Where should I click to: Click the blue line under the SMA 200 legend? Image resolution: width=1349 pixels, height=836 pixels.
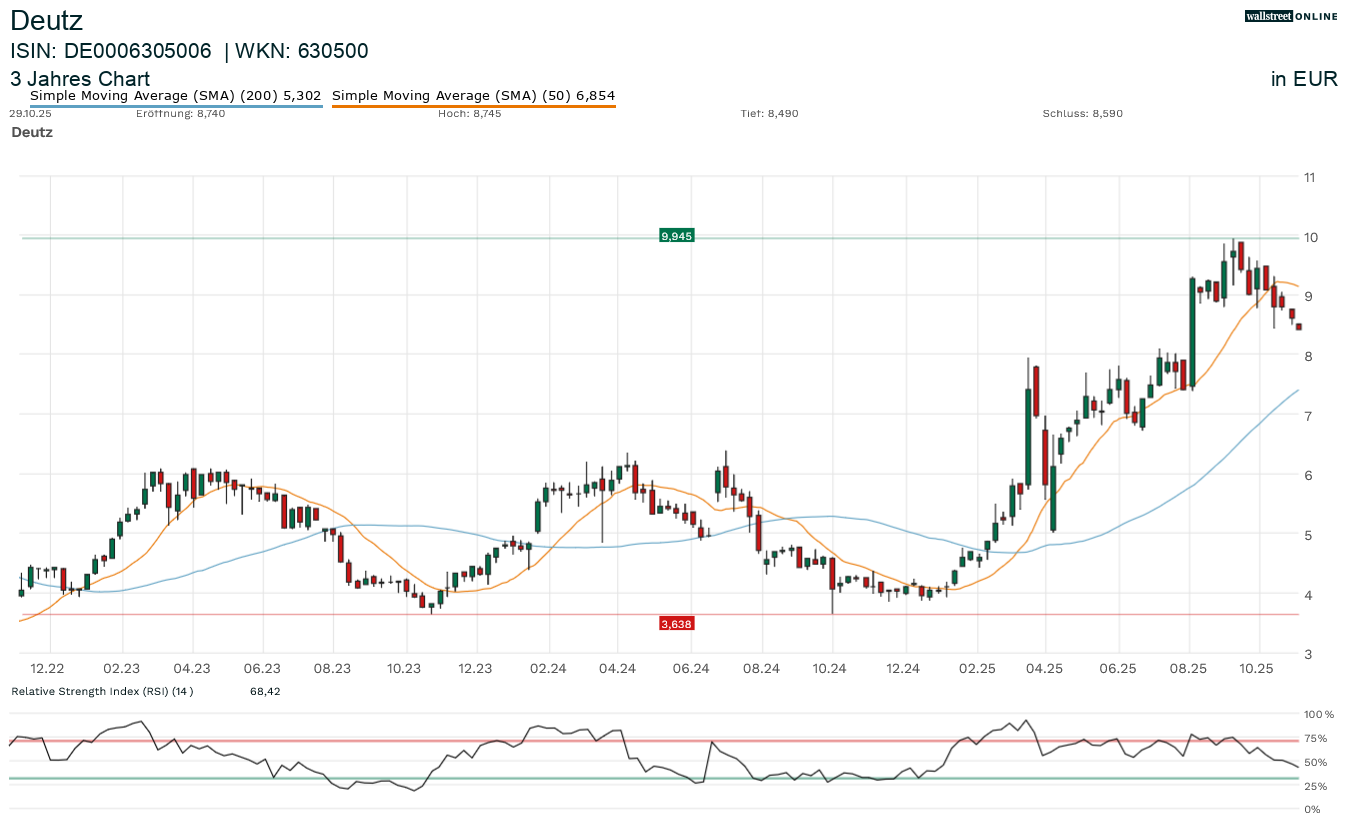(x=176, y=105)
